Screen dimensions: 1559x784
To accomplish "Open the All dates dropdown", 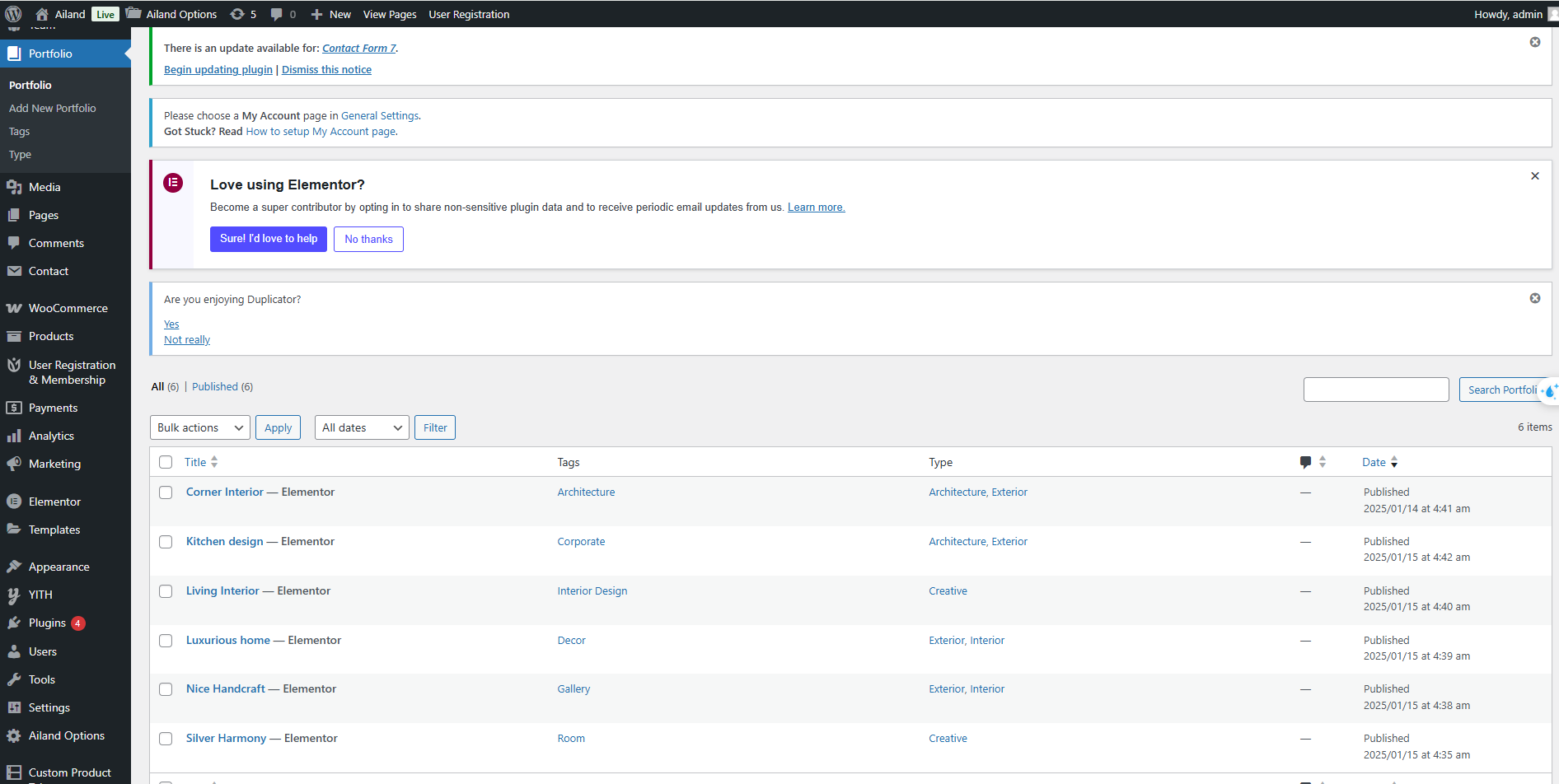I will pyautogui.click(x=362, y=427).
